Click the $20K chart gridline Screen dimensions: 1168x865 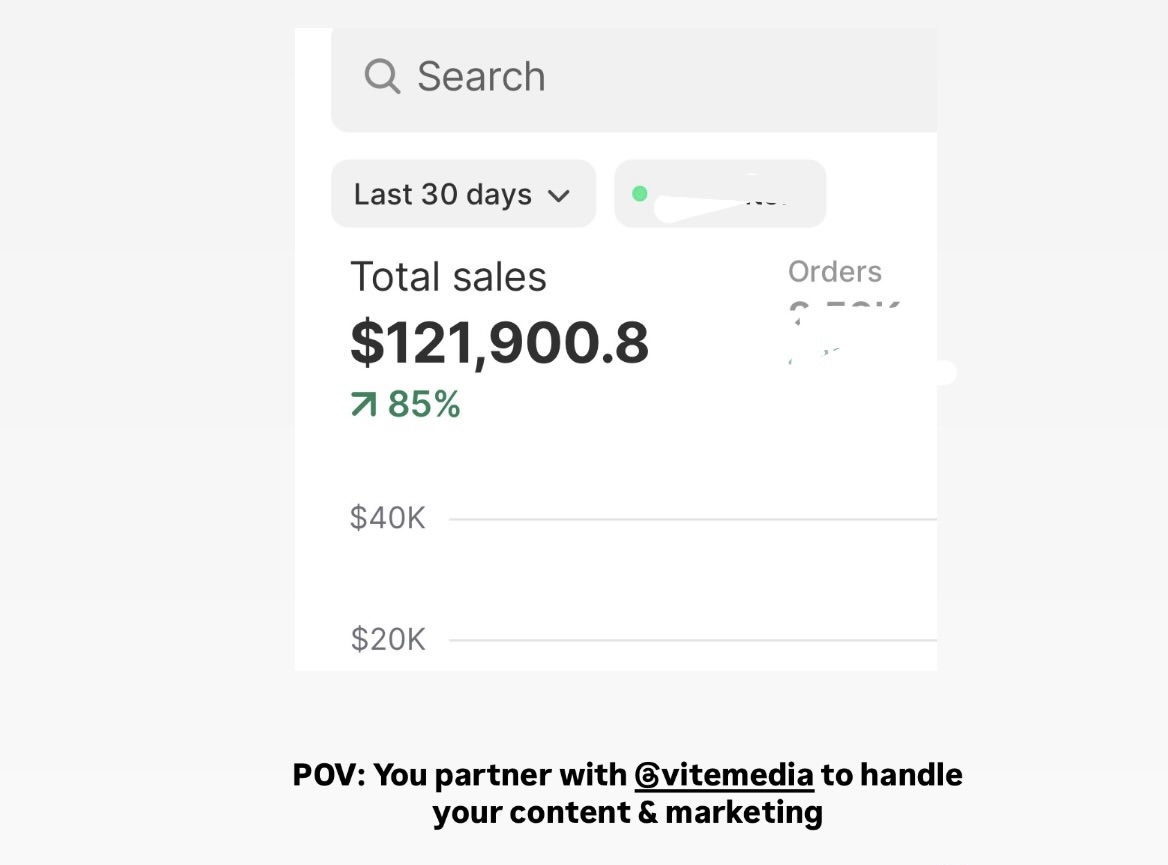pos(692,640)
